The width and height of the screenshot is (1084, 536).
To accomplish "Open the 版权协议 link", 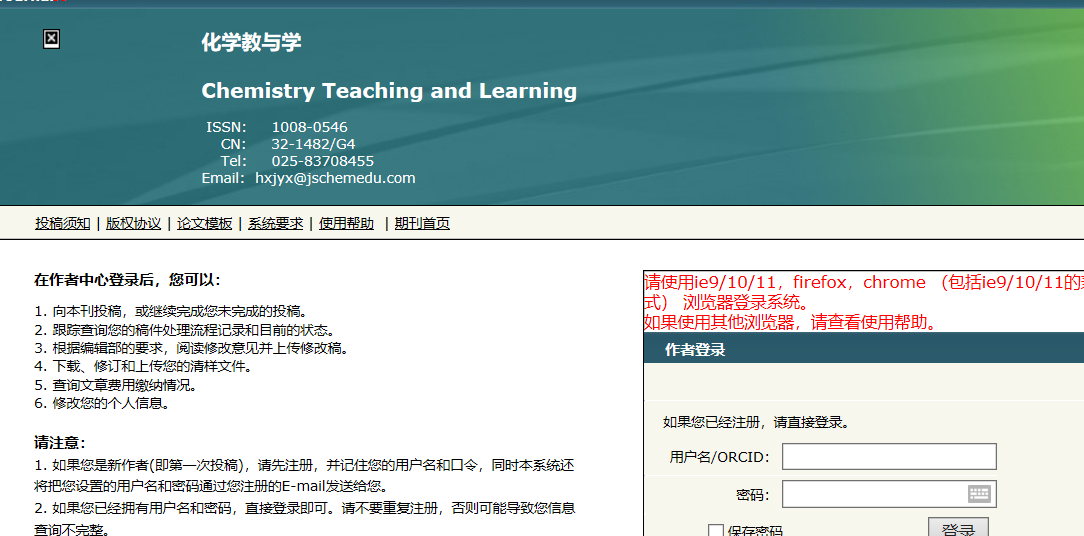I will [x=133, y=223].
